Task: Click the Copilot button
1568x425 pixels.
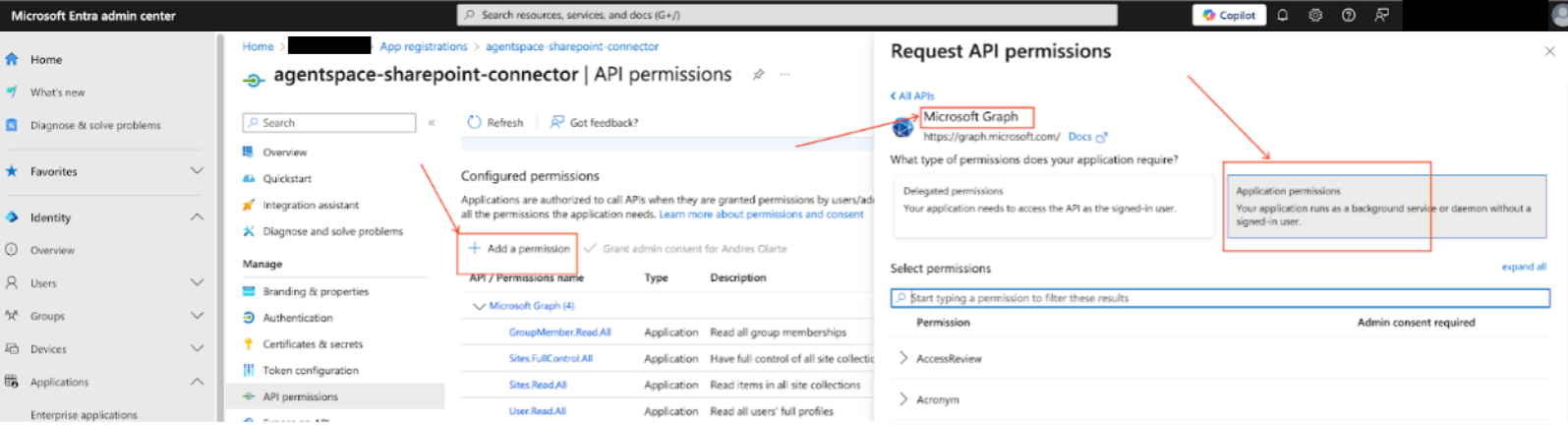Action: tap(1229, 15)
